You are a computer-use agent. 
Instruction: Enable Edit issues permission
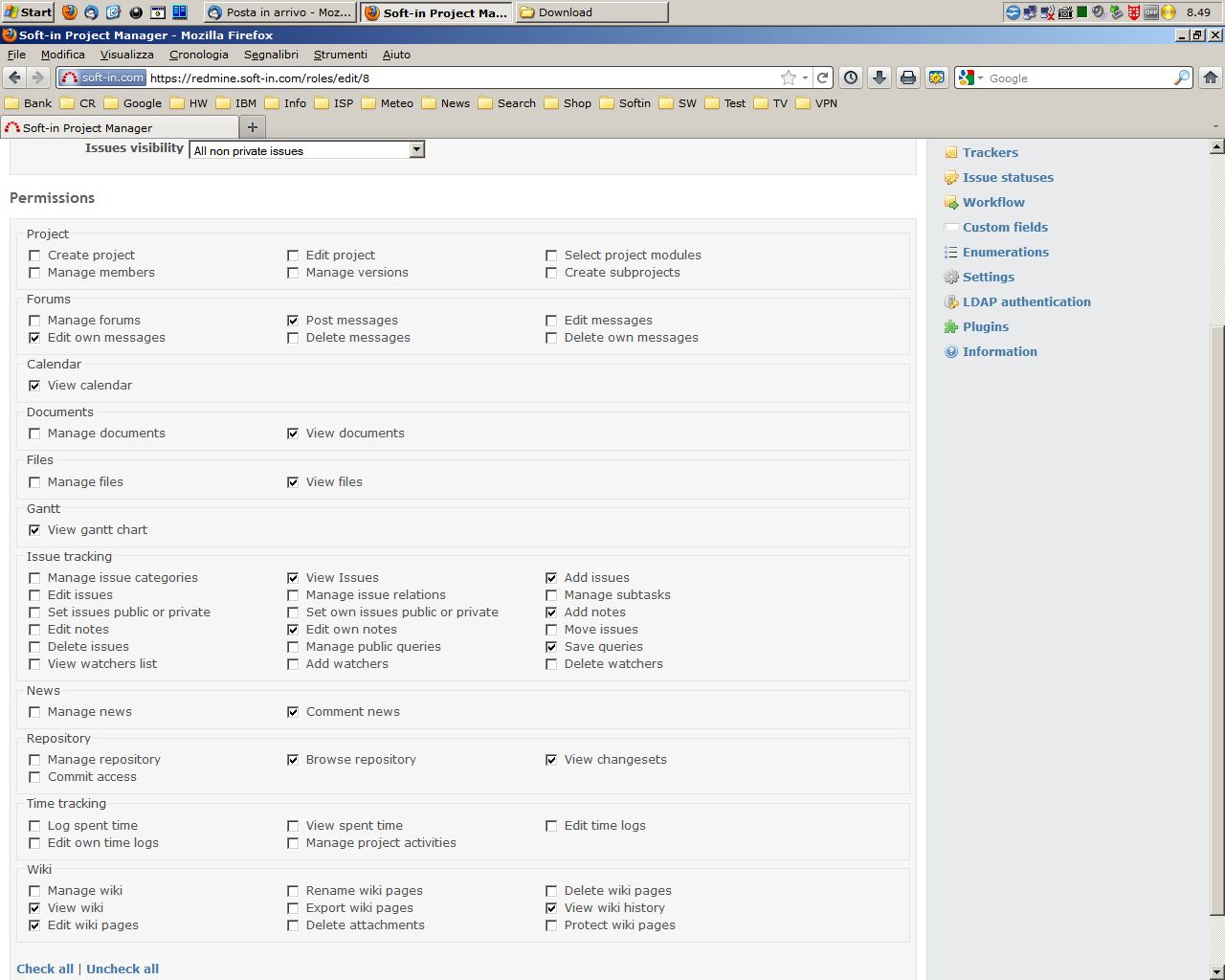pyautogui.click(x=34, y=595)
